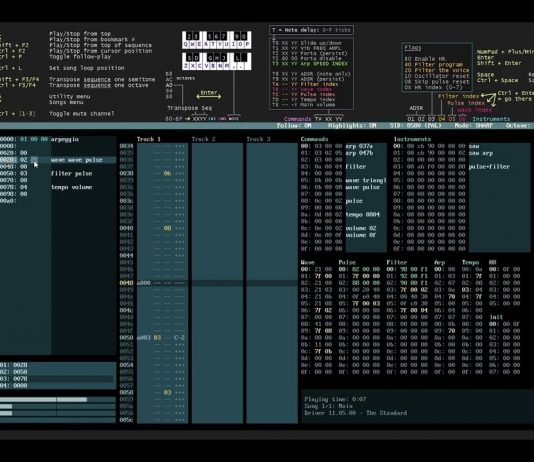Focus the Filter table header

(396, 262)
